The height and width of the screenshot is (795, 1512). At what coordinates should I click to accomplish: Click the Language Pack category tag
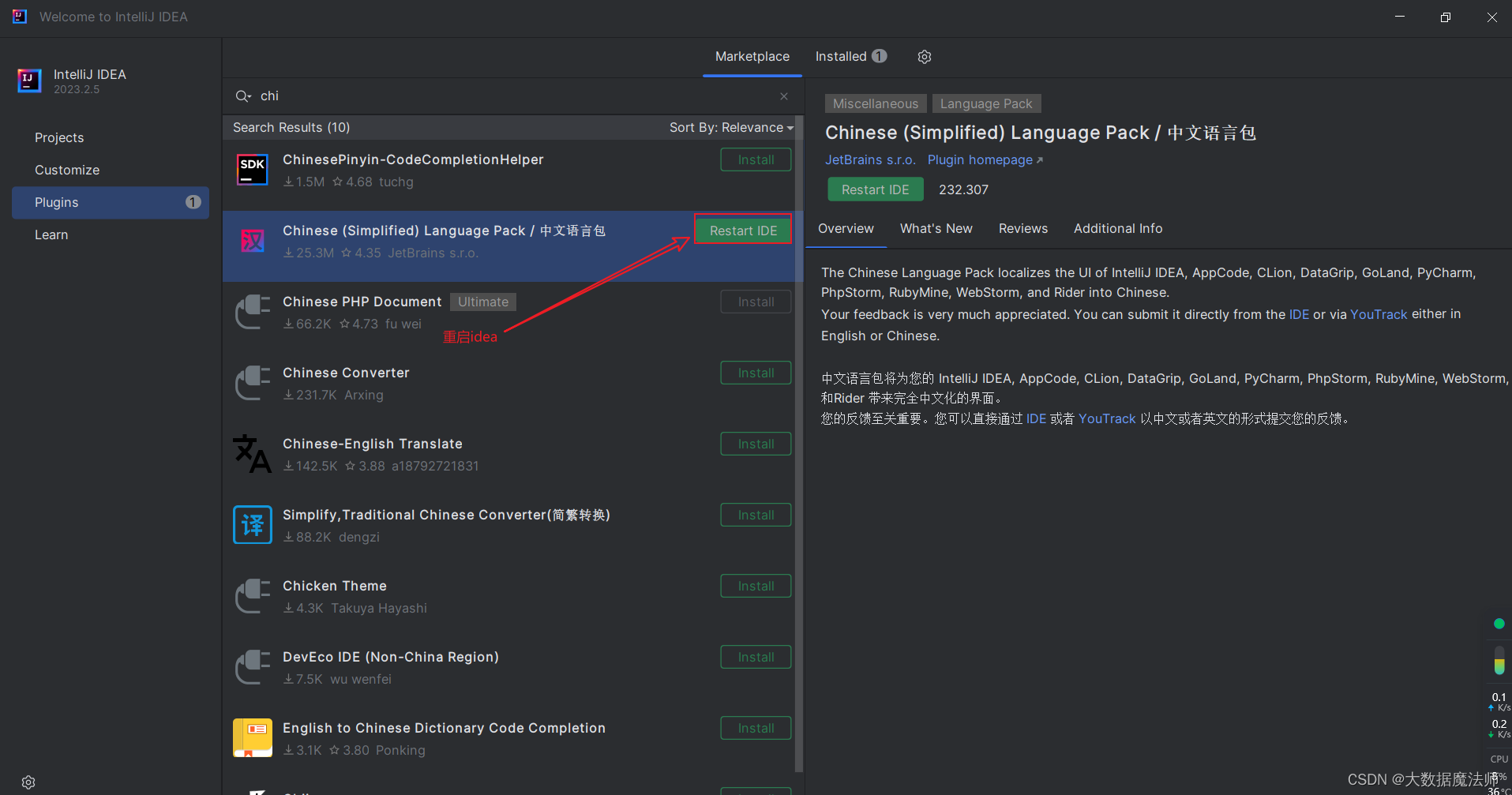pyautogui.click(x=986, y=103)
